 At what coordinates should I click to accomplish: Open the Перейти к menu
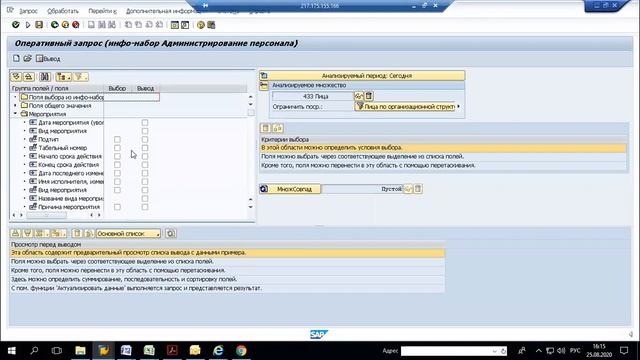coord(102,11)
